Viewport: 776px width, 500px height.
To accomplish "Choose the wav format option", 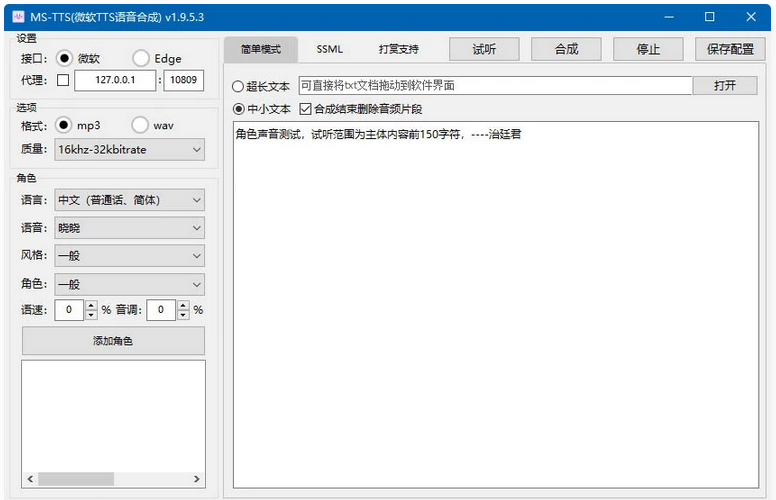I will [x=140, y=125].
